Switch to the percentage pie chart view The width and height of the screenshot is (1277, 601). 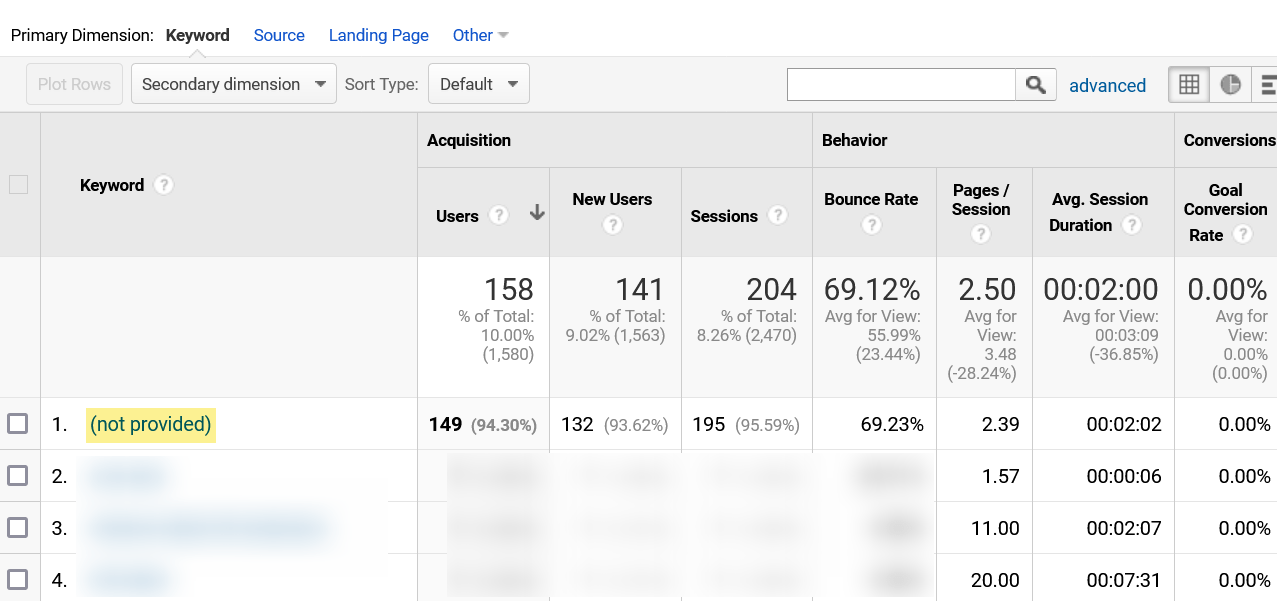(1231, 84)
